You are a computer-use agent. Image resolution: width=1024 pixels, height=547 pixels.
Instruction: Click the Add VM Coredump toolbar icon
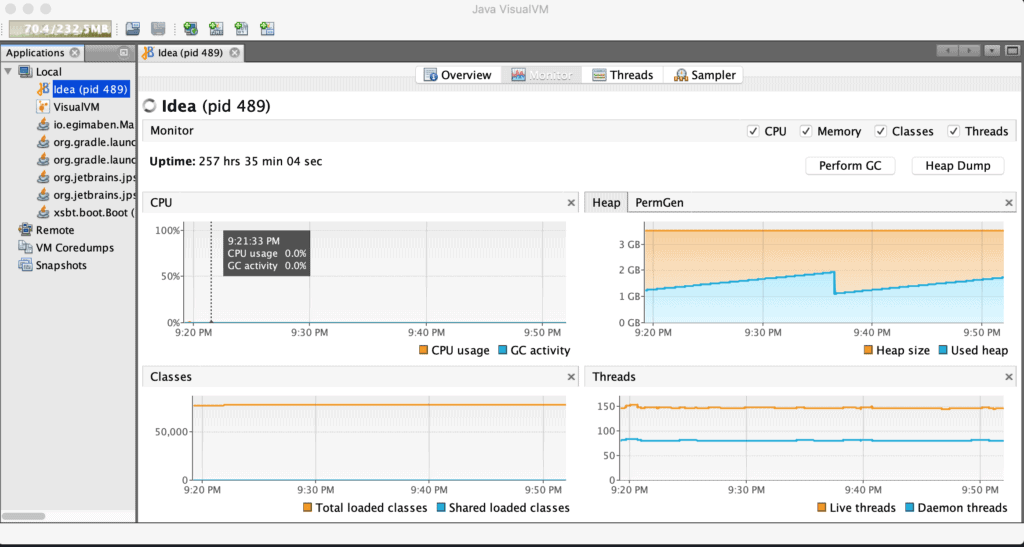[242, 29]
